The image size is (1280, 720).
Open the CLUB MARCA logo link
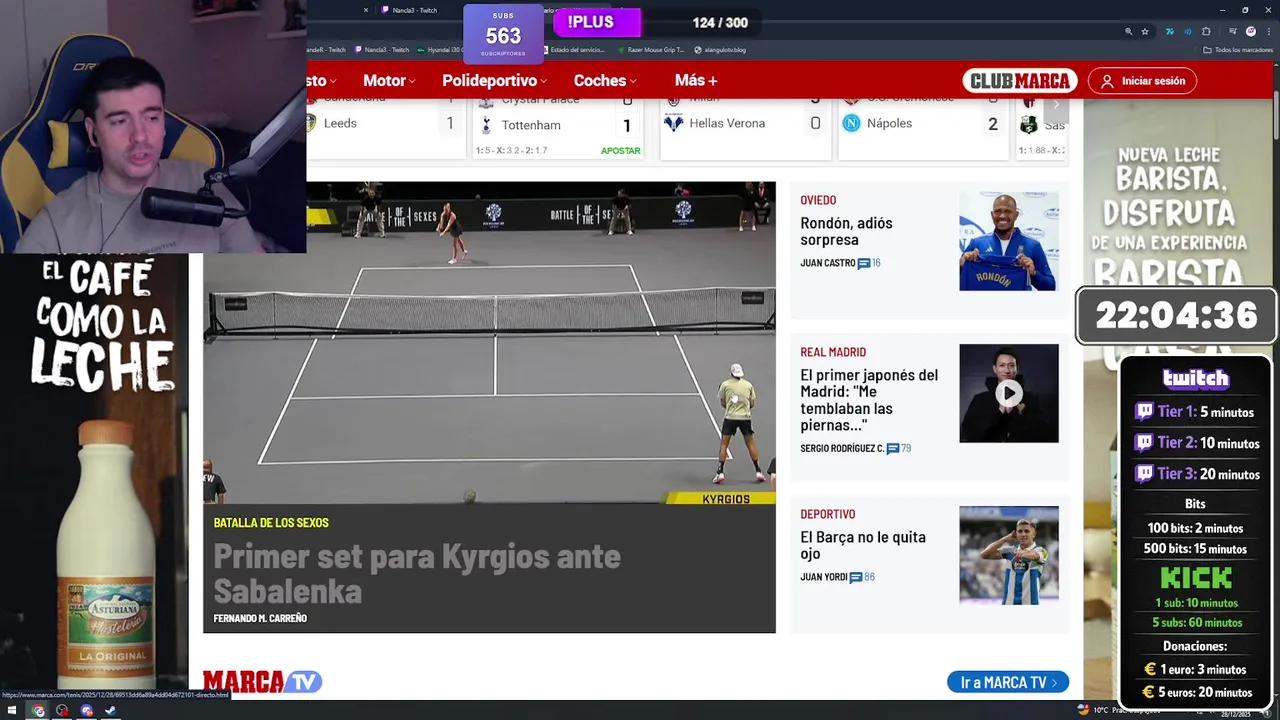pyautogui.click(x=1020, y=81)
